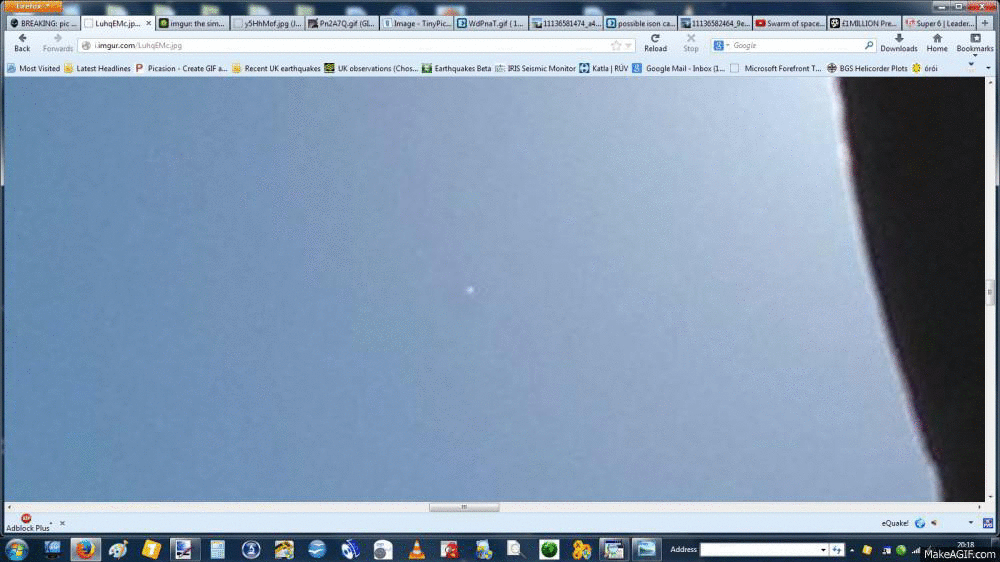Expand the URL bar history dropdown arrow
The width and height of the screenshot is (1000, 562).
coord(630,46)
